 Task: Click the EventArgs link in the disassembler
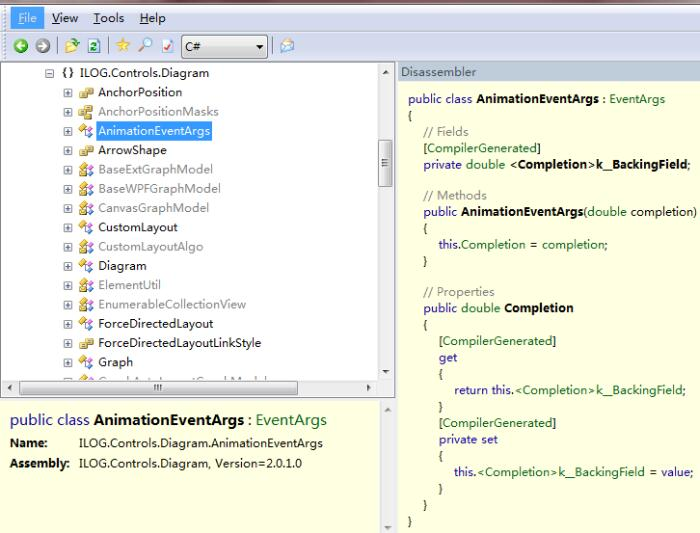pyautogui.click(x=636, y=100)
